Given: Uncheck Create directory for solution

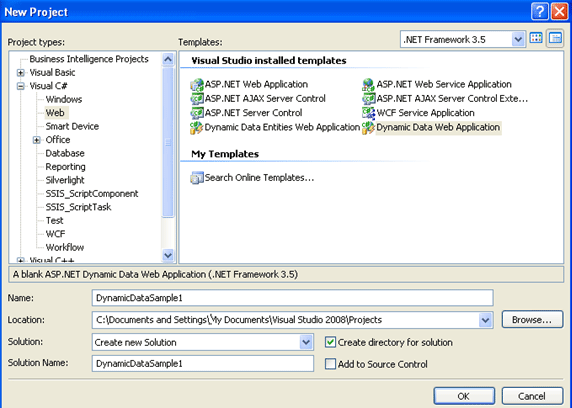Looking at the screenshot, I should tap(330, 342).
